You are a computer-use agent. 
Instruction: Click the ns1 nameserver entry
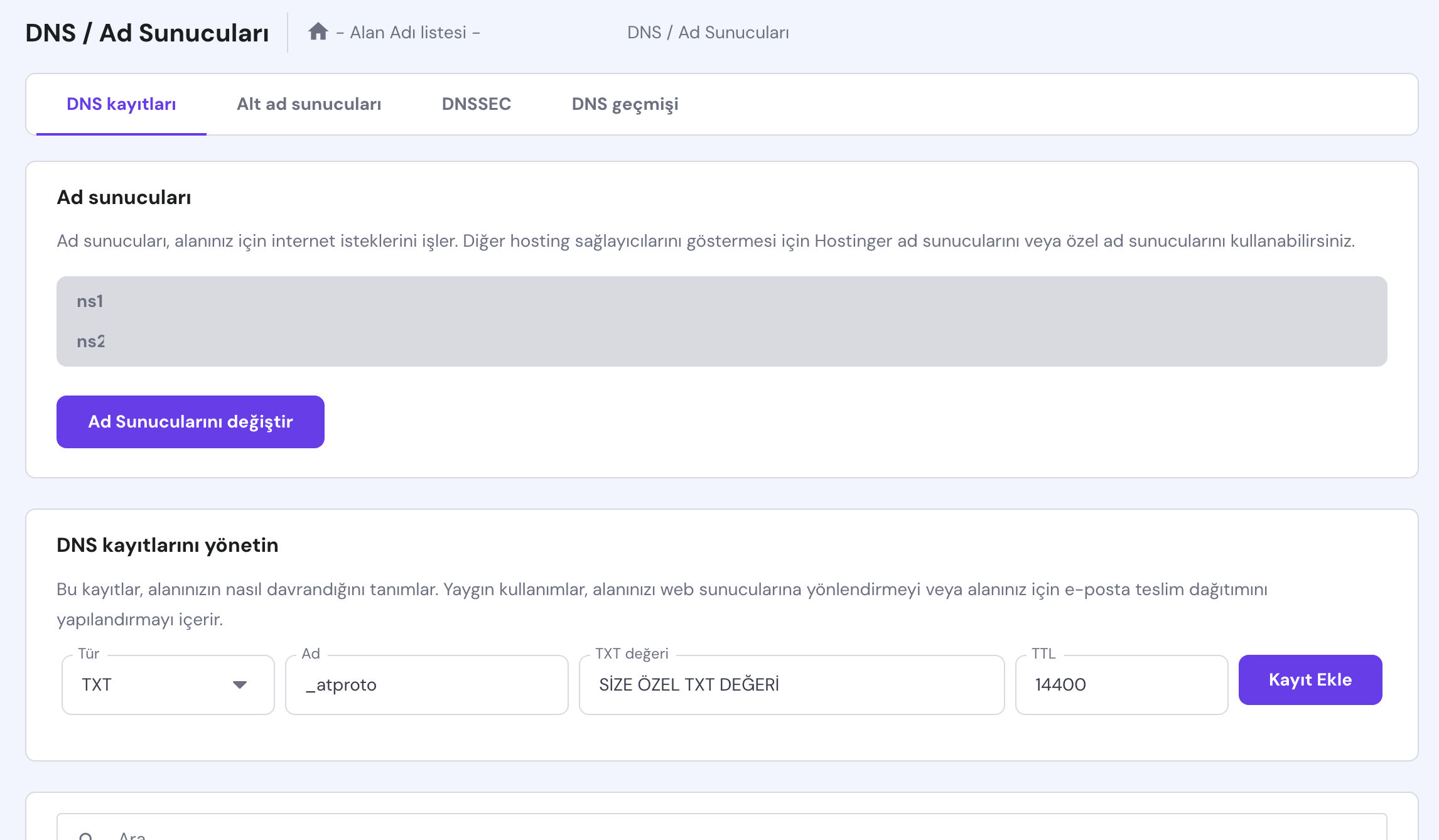(90, 301)
